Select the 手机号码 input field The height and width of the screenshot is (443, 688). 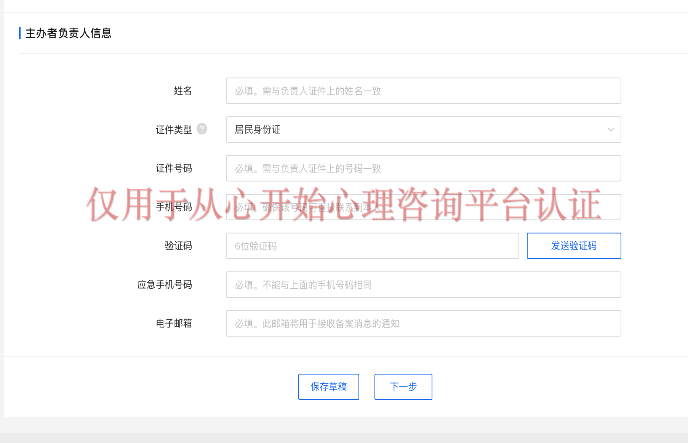pyautogui.click(x=423, y=207)
